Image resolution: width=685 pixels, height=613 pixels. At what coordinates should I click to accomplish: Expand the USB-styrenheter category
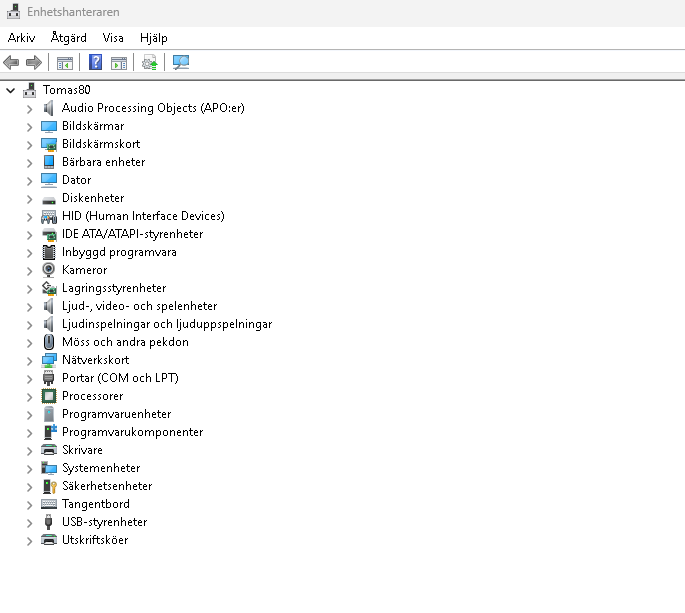click(x=29, y=523)
